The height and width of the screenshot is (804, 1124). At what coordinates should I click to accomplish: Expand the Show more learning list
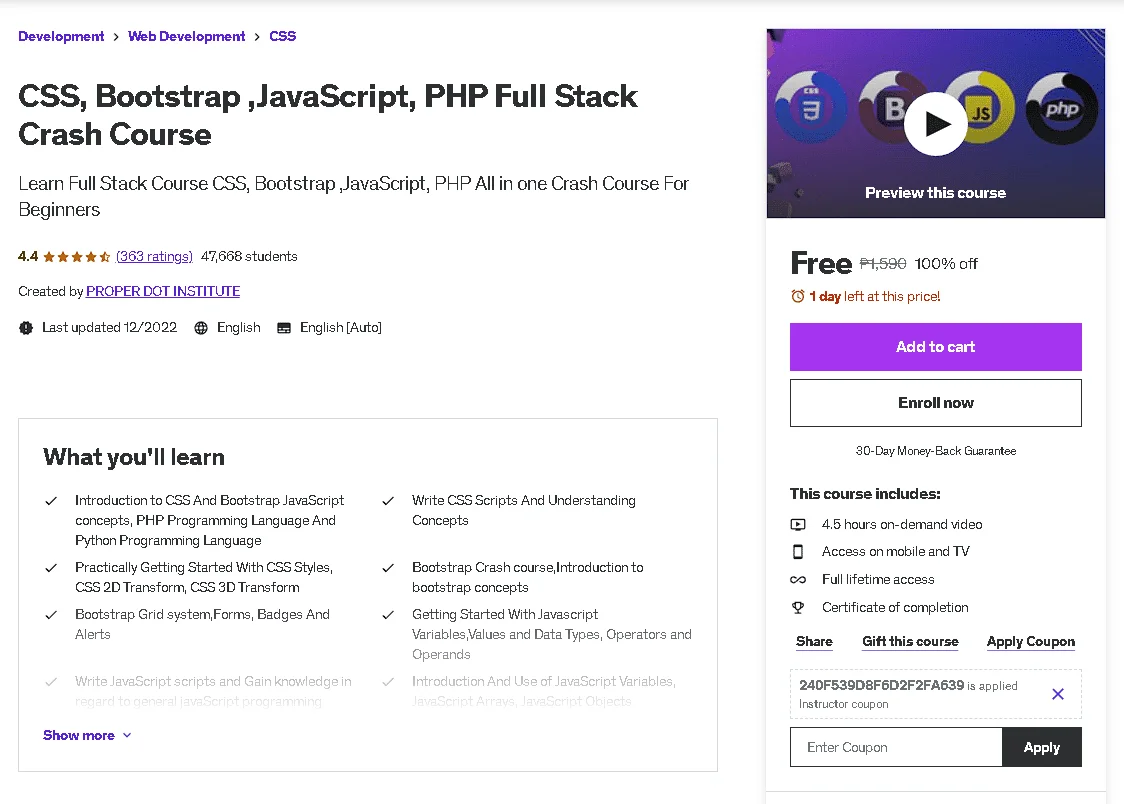87,735
